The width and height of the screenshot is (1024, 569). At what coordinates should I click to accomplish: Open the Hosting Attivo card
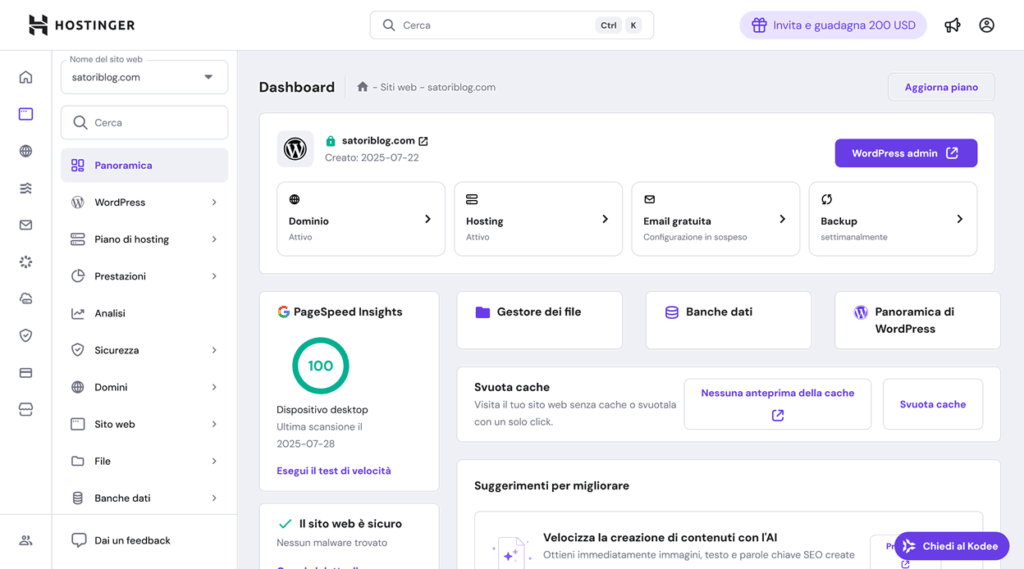coord(538,219)
